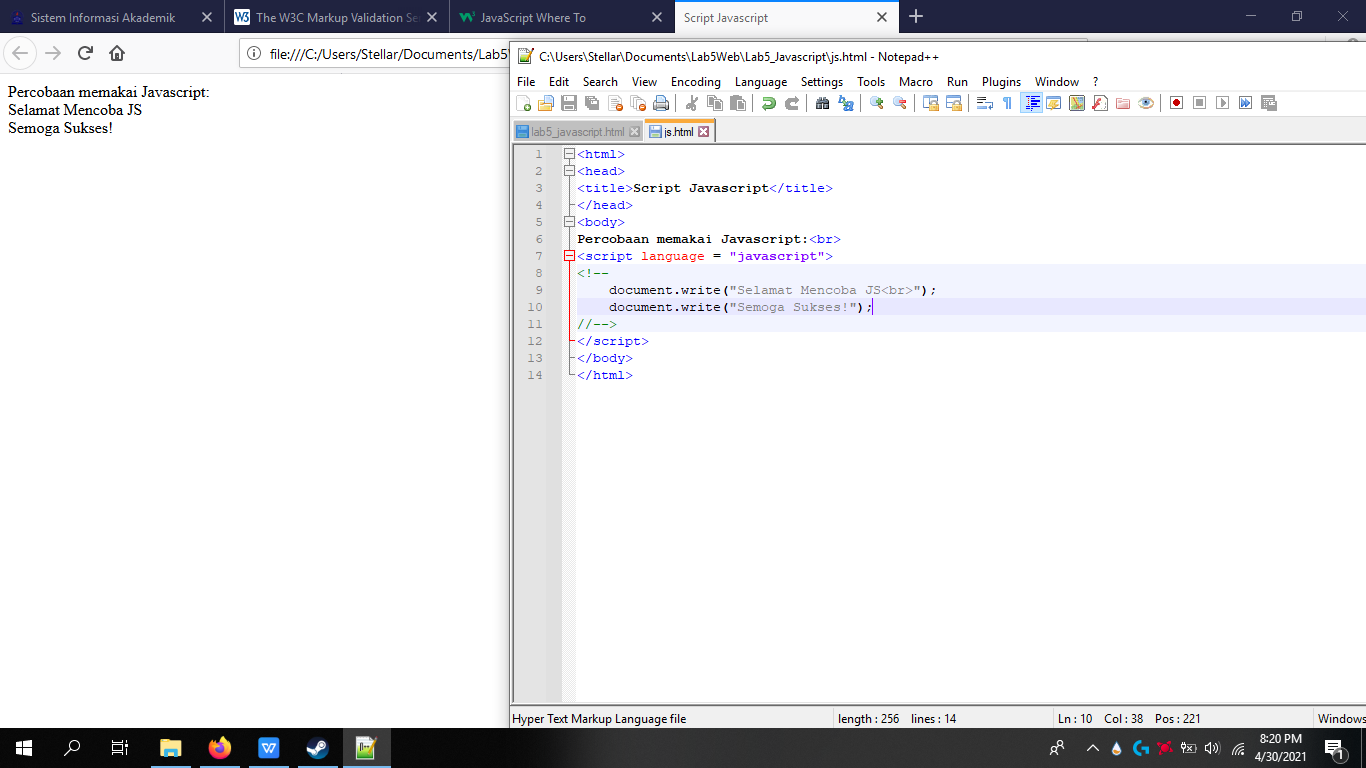Toggle the Document Map toolbar icon
This screenshot has width=1366, height=768.
tap(1076, 103)
